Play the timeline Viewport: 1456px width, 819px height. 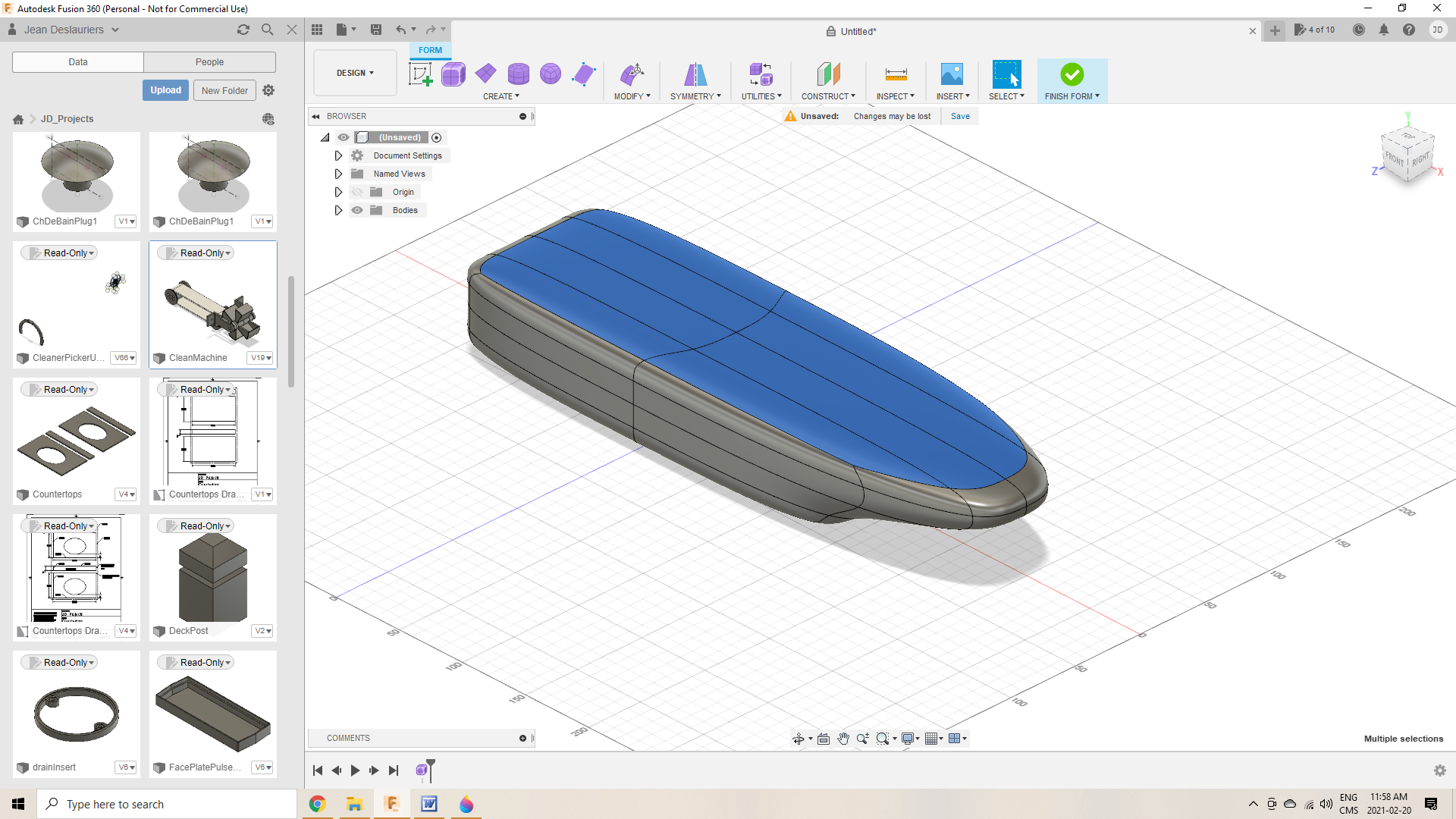click(x=355, y=770)
